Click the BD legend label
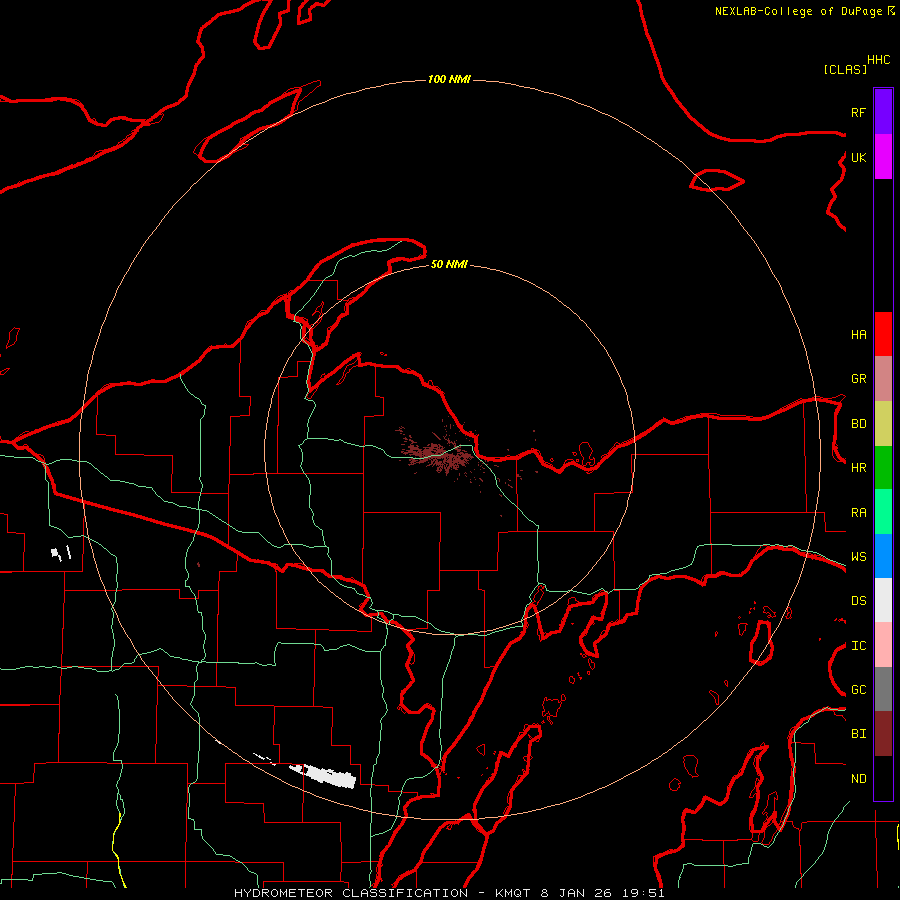 coord(858,424)
